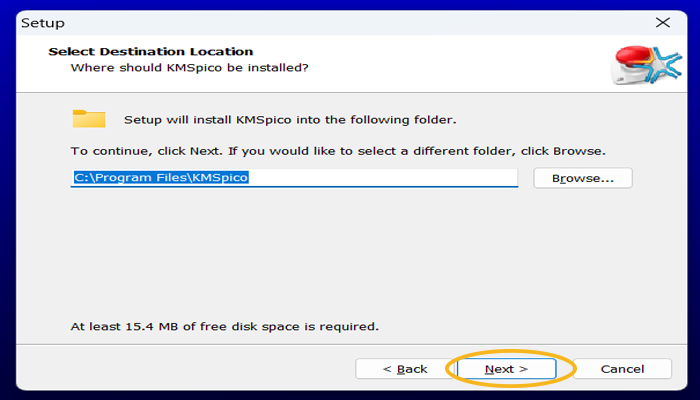Screen dimensions: 700x400
Task: Go back with the Back button
Action: [x=404, y=369]
